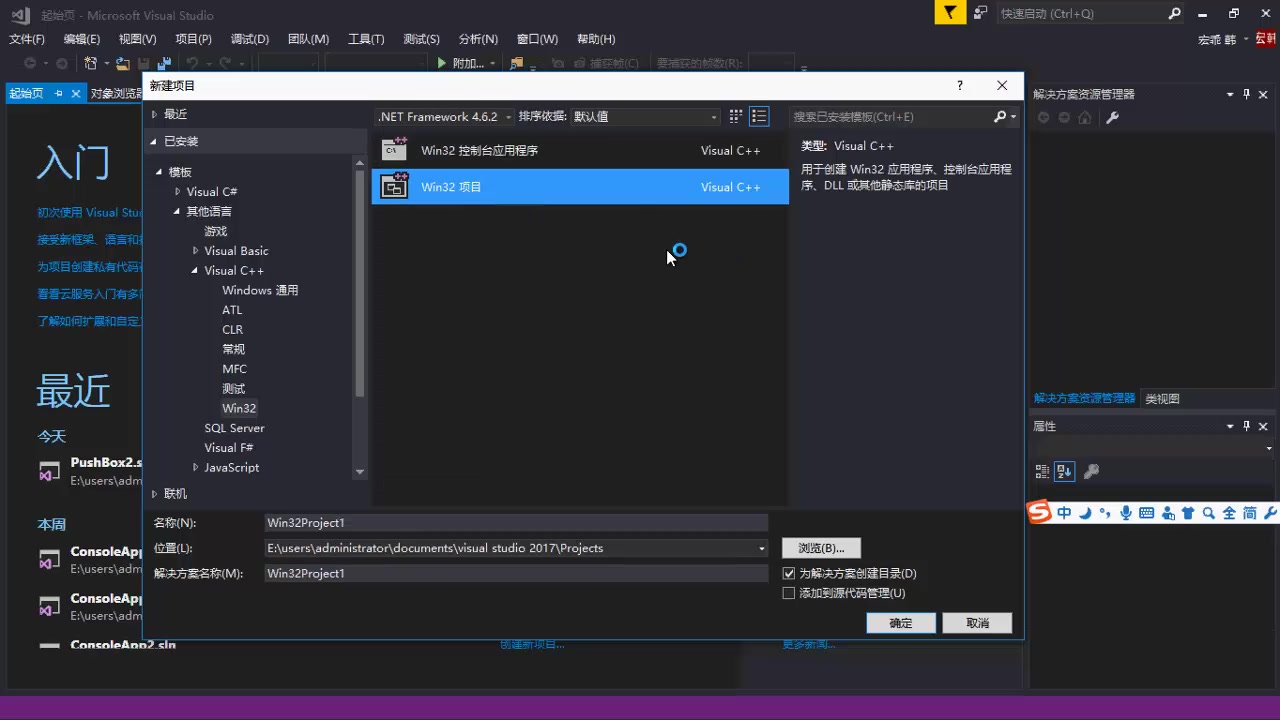Viewport: 1280px width, 720px height.
Task: Open the 调试(D) menu
Action: (x=250, y=39)
